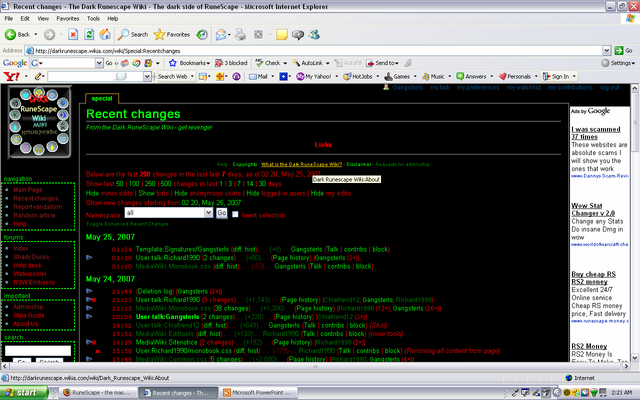
Task: Open Shady Docks forum link
Action: coord(31,257)
